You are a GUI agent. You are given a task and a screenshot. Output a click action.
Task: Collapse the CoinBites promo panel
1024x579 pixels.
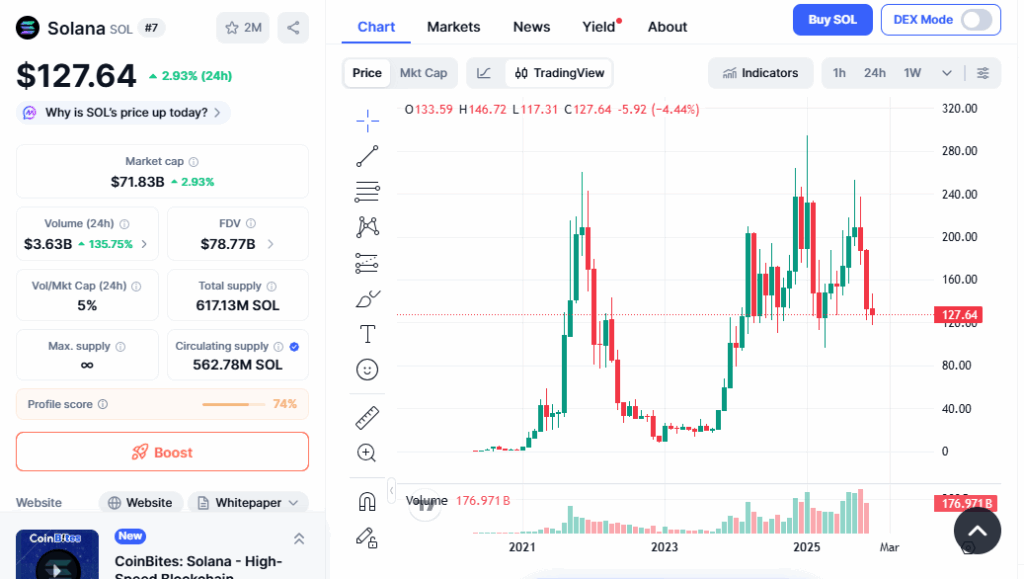tap(299, 537)
